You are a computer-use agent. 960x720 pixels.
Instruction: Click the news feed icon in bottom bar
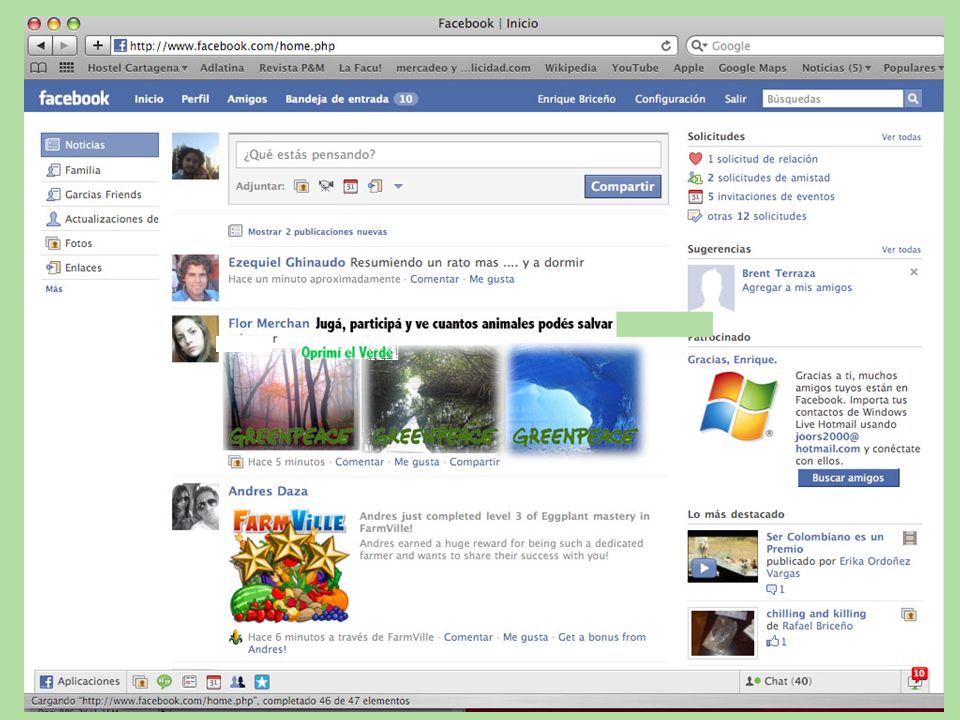coord(189,681)
